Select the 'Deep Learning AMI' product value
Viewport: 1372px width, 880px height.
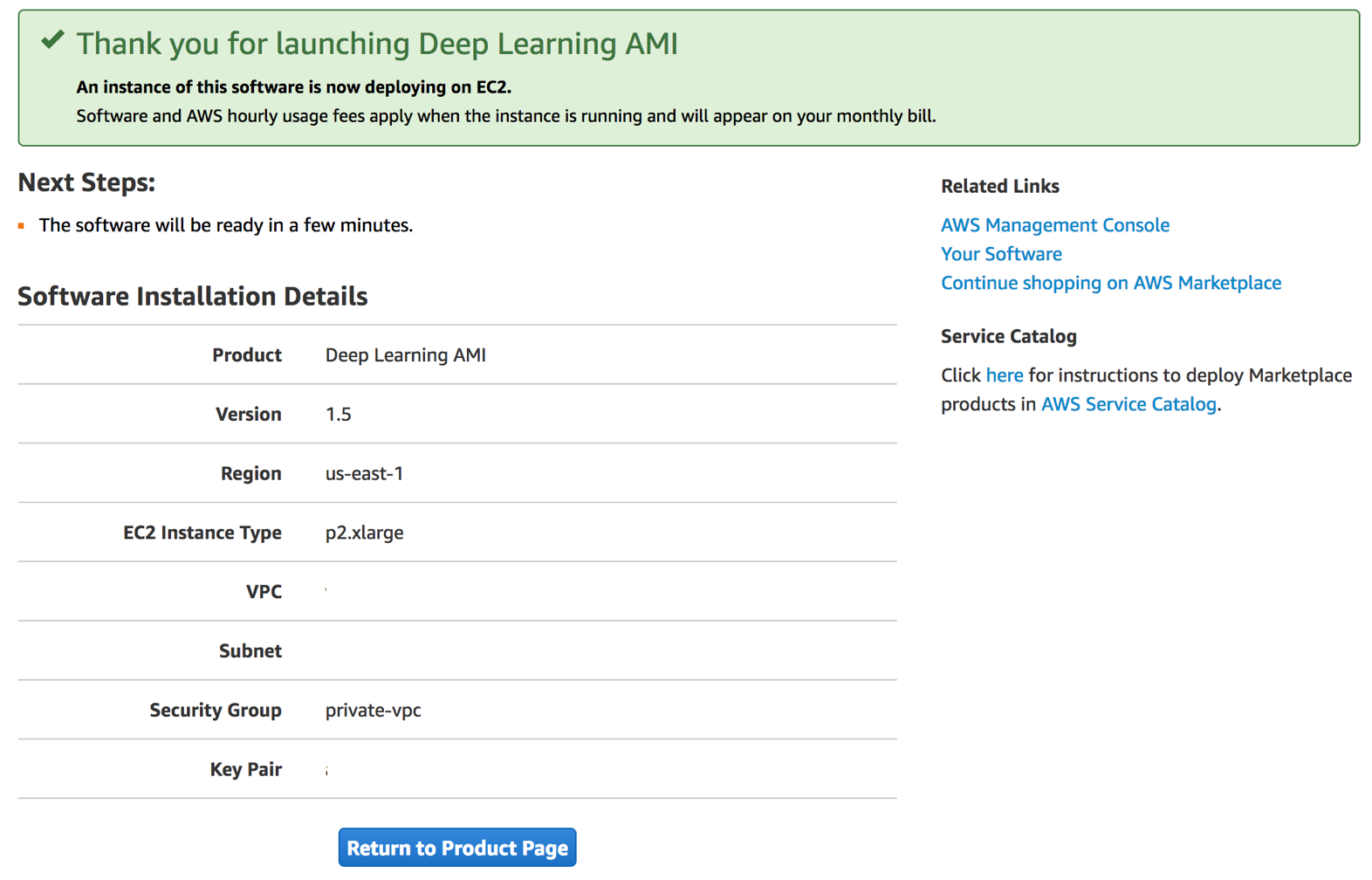(405, 354)
